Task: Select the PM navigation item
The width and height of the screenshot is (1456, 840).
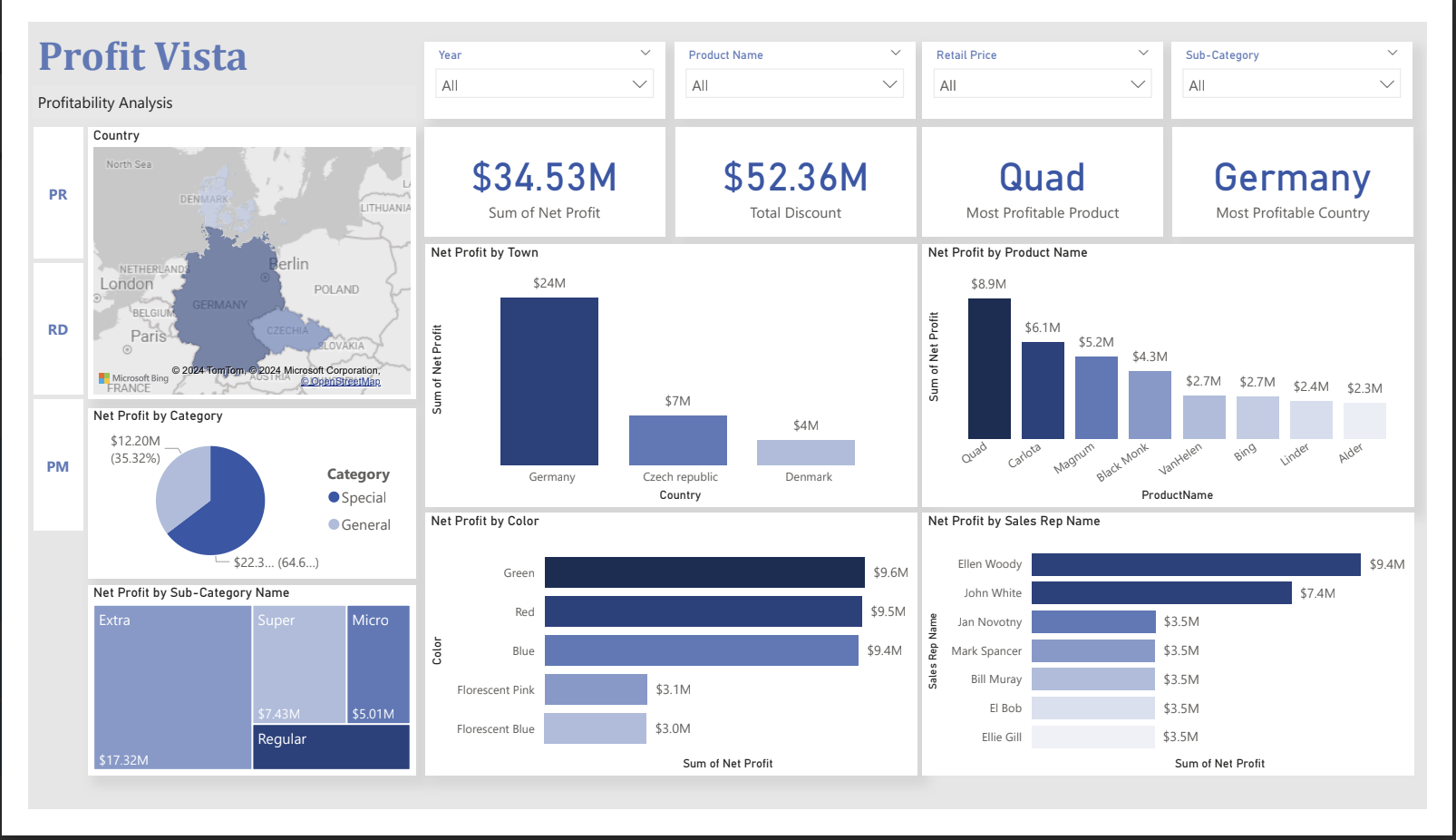Action: pyautogui.click(x=58, y=466)
